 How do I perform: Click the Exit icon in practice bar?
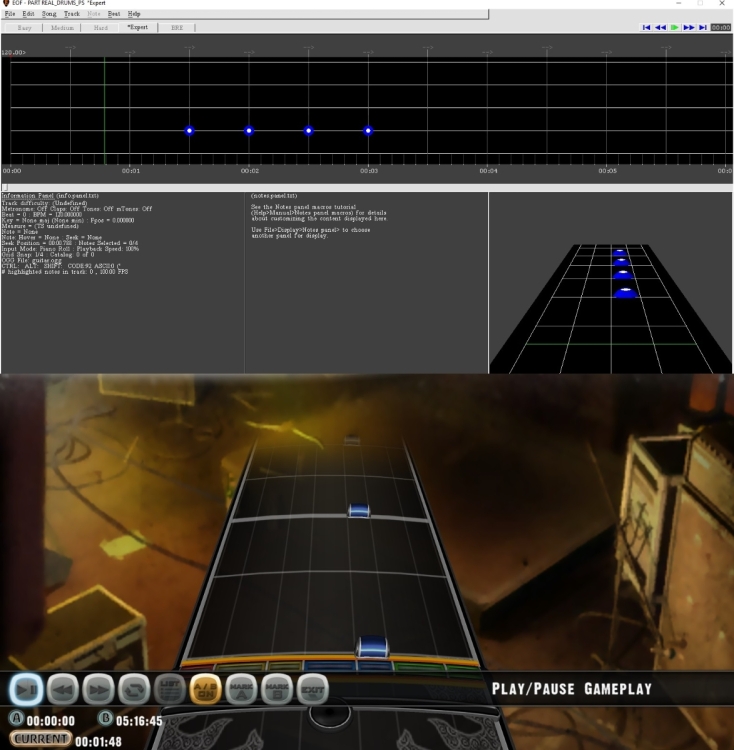312,689
